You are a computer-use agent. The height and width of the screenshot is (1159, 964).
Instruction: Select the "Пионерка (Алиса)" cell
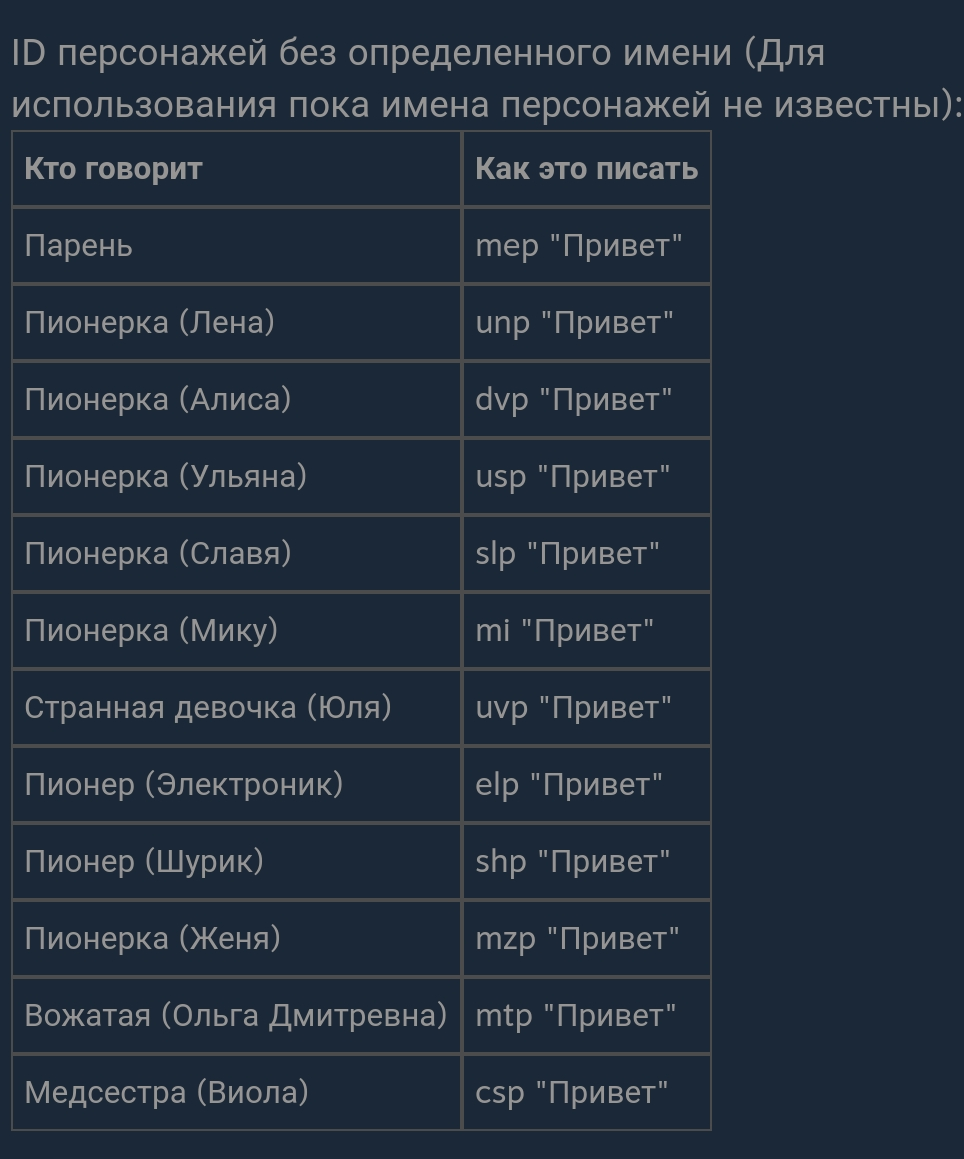point(157,400)
